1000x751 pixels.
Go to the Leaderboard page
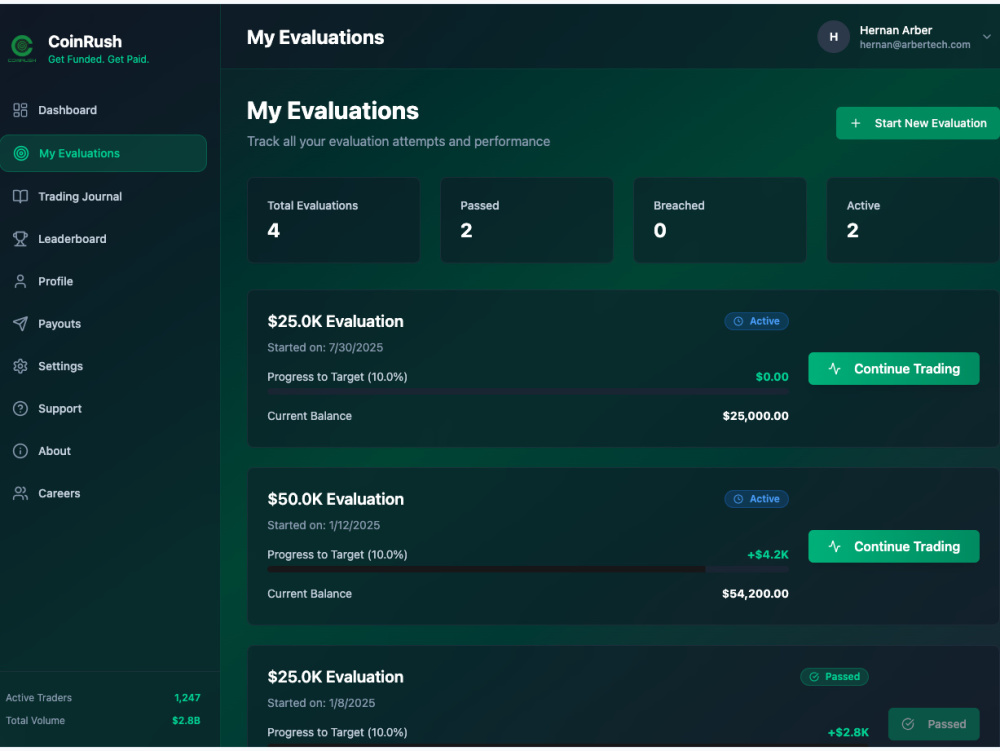[x=103, y=239]
